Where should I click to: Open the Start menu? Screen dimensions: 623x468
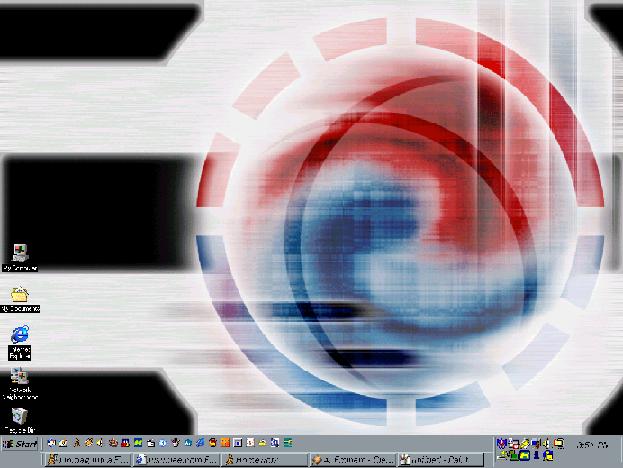pos(20,444)
